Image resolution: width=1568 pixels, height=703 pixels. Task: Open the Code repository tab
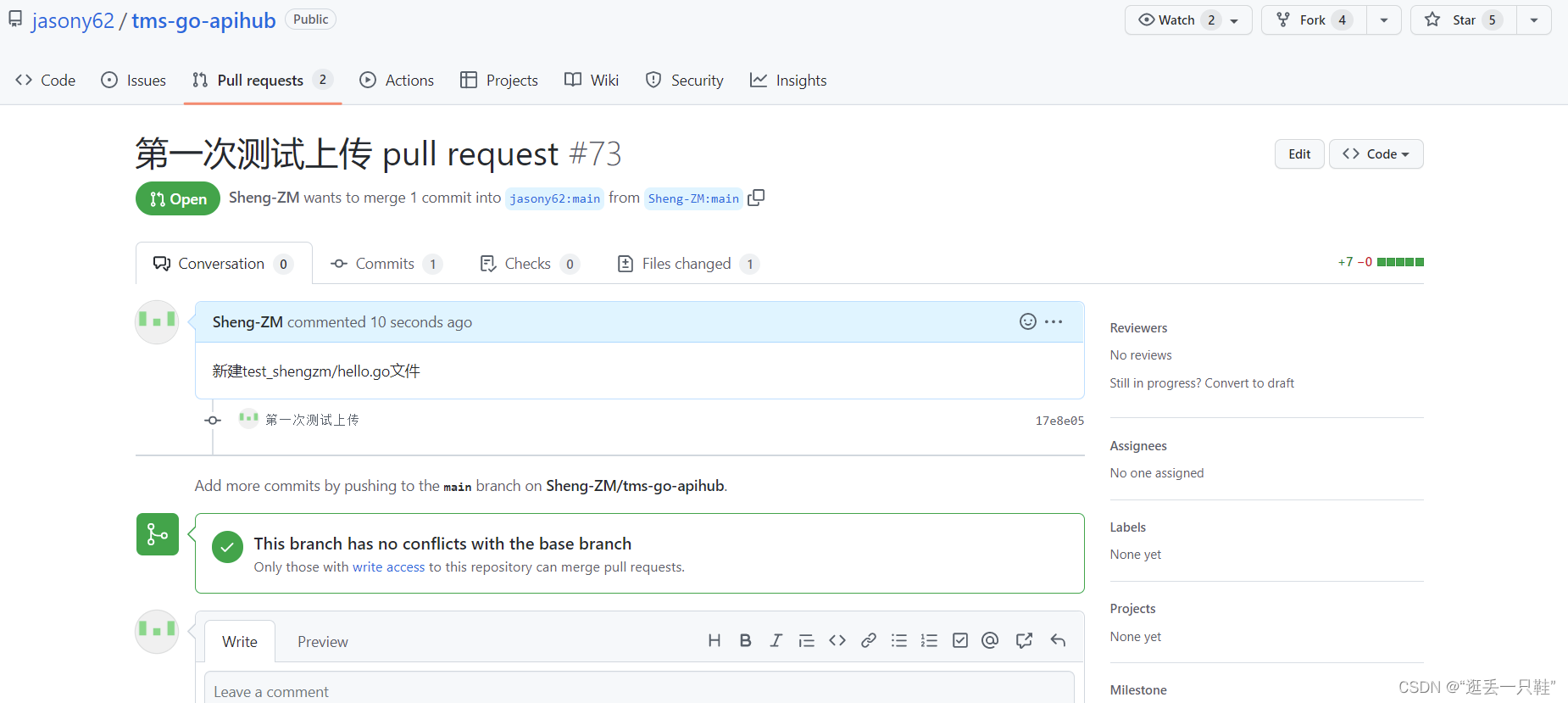(46, 80)
